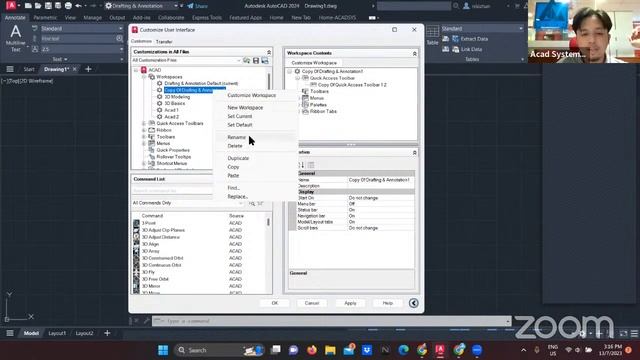Expand the Shortcut Menus tree node

[x=144, y=163]
